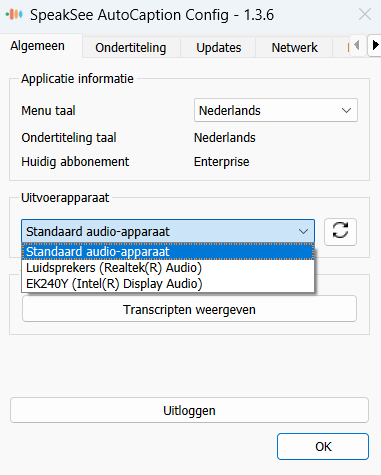Confirm settings with the OK button

click(323, 446)
